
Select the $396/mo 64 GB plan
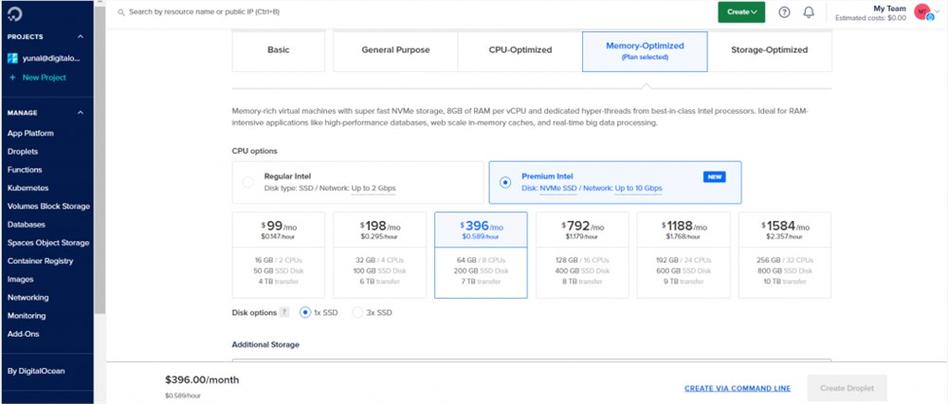coord(481,255)
